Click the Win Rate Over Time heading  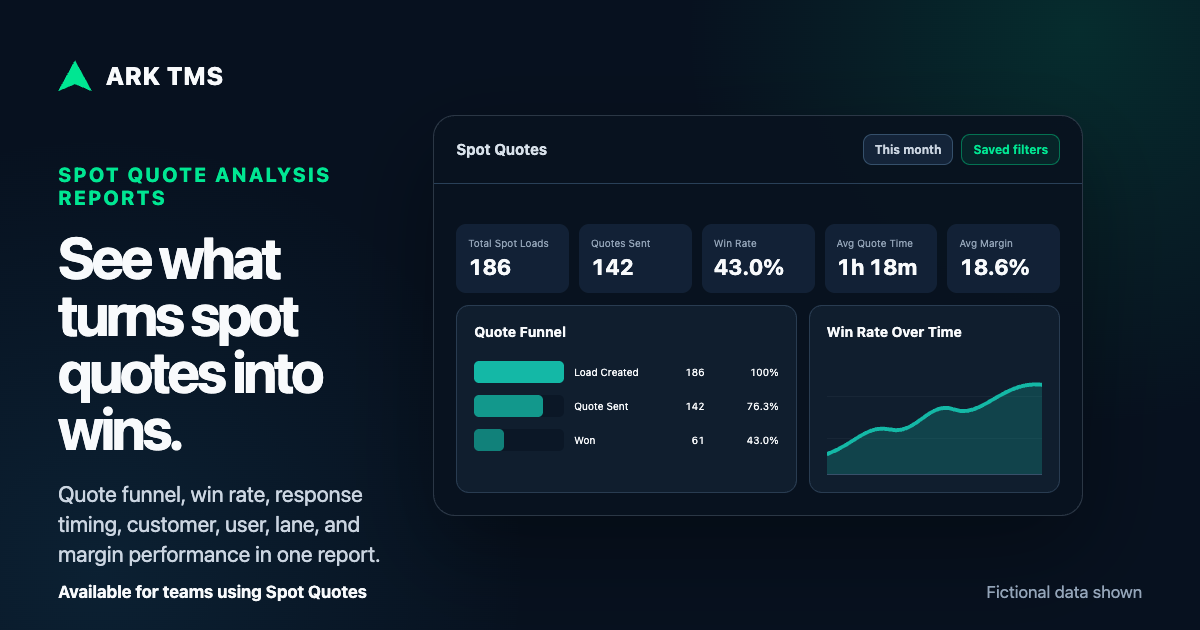(894, 332)
